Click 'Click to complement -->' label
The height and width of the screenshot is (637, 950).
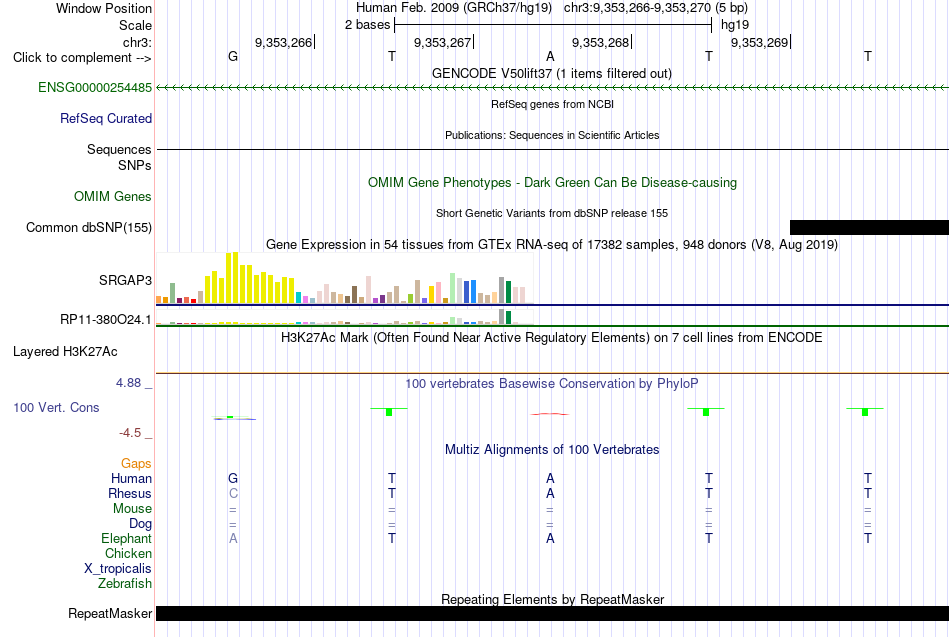(x=82, y=58)
